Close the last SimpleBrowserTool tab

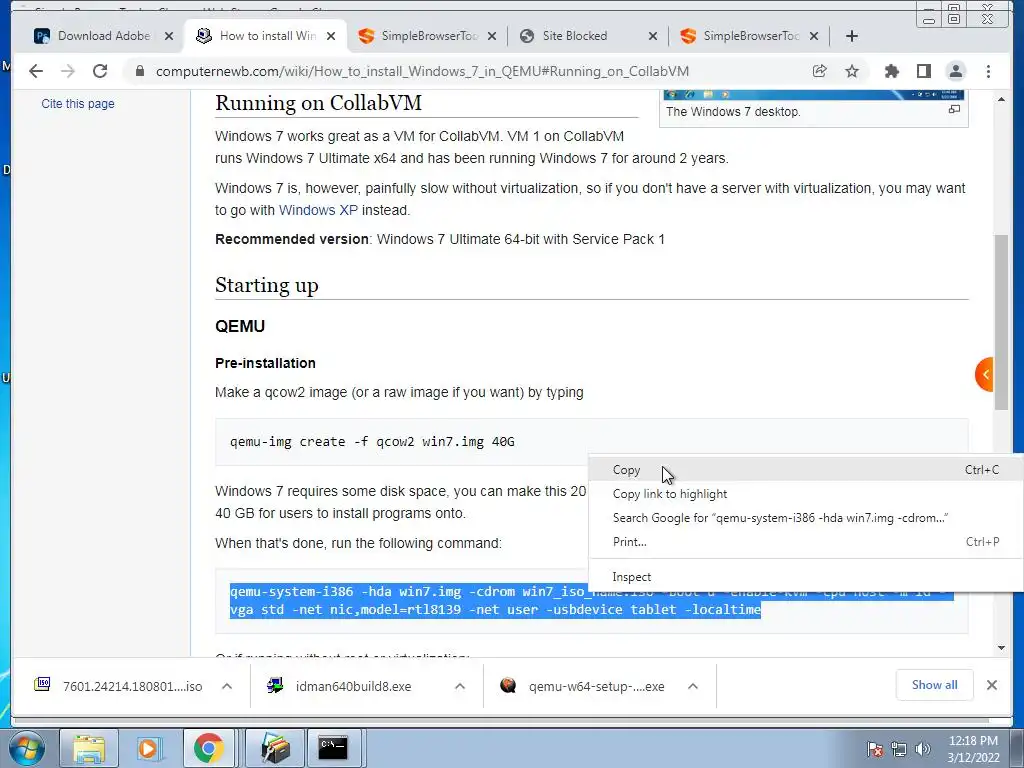click(814, 36)
